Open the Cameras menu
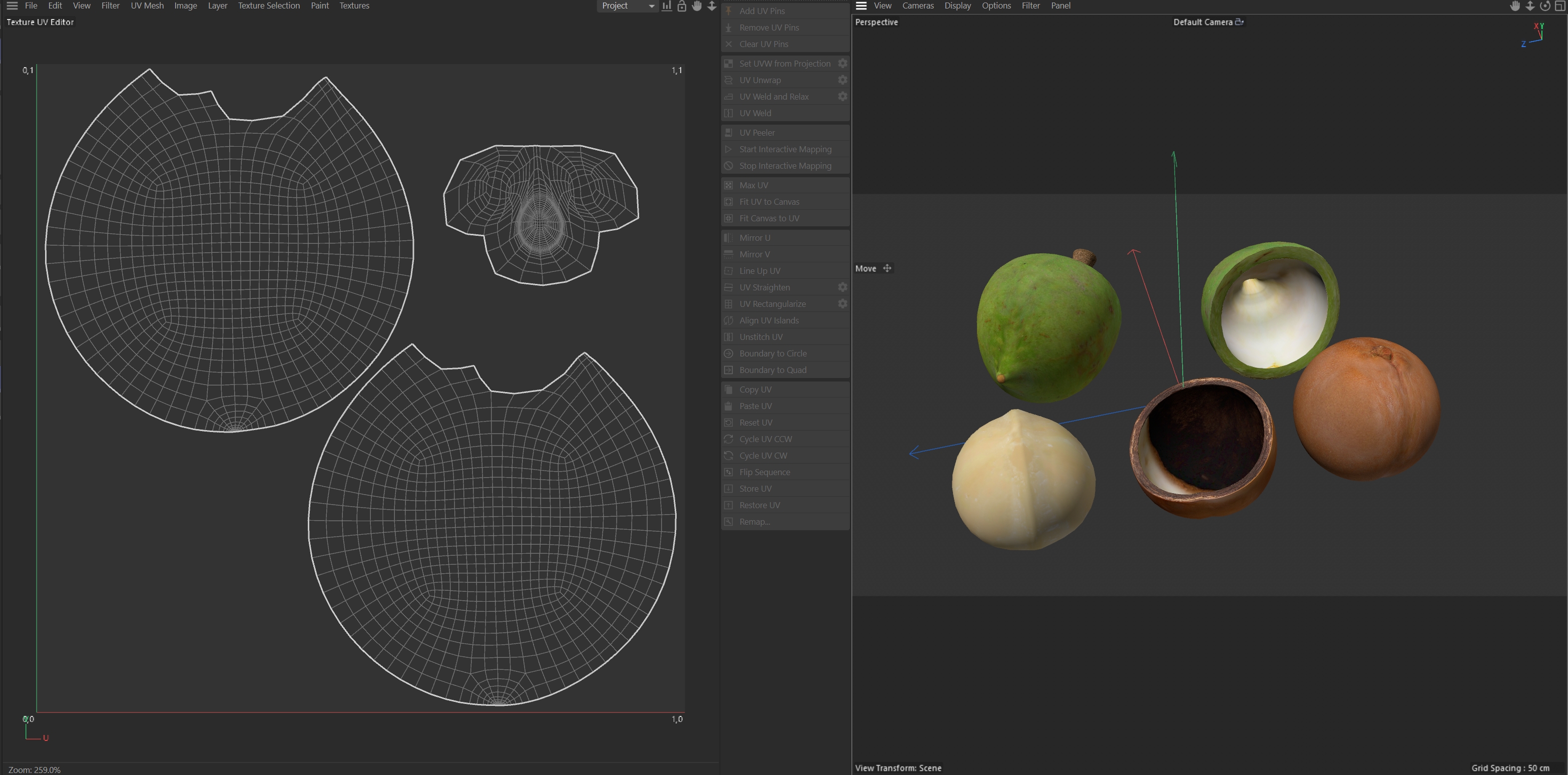Image resolution: width=1568 pixels, height=775 pixels. (917, 6)
